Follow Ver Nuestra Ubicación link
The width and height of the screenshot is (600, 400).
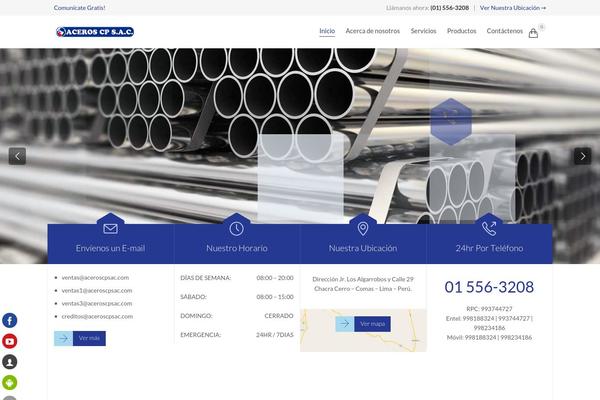click(513, 8)
